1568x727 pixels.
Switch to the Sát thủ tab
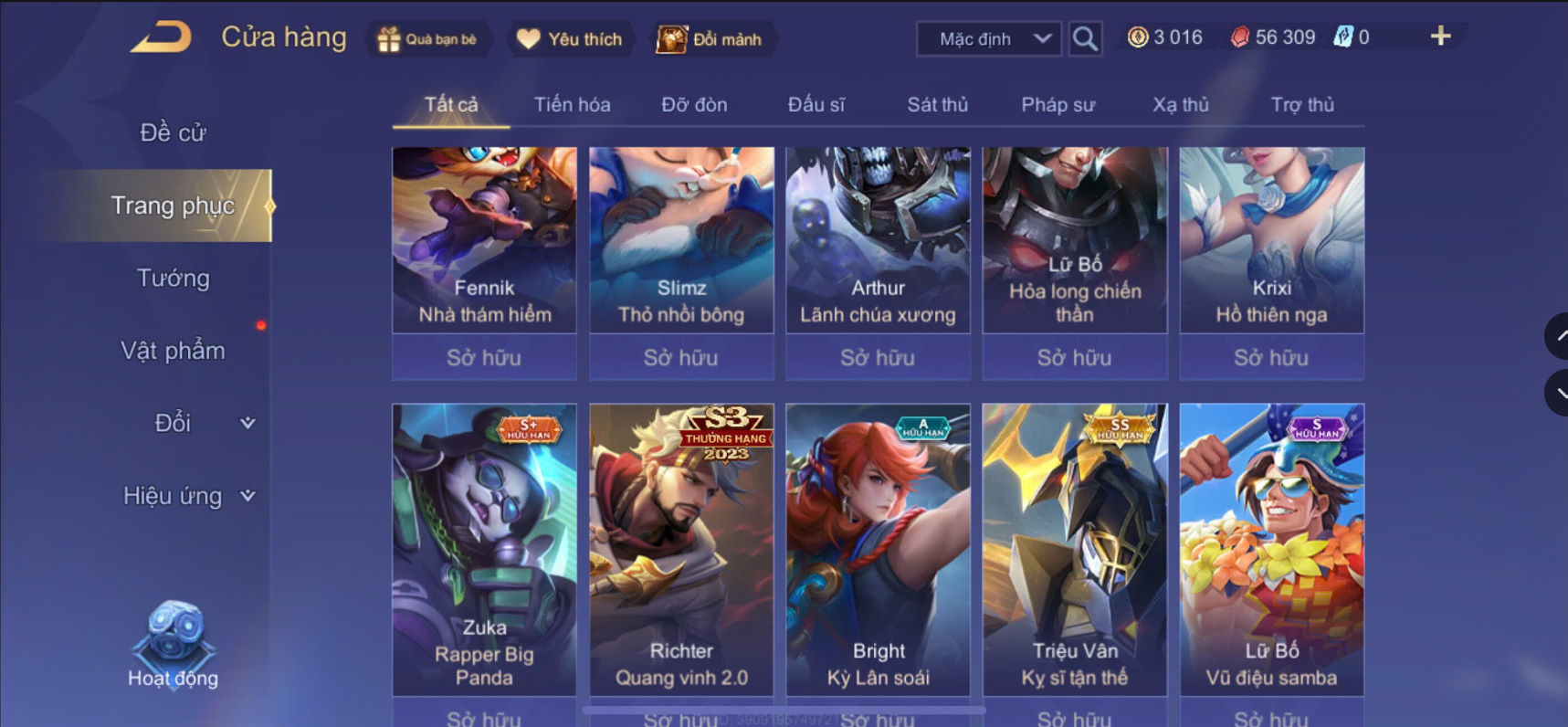pyautogui.click(x=937, y=105)
